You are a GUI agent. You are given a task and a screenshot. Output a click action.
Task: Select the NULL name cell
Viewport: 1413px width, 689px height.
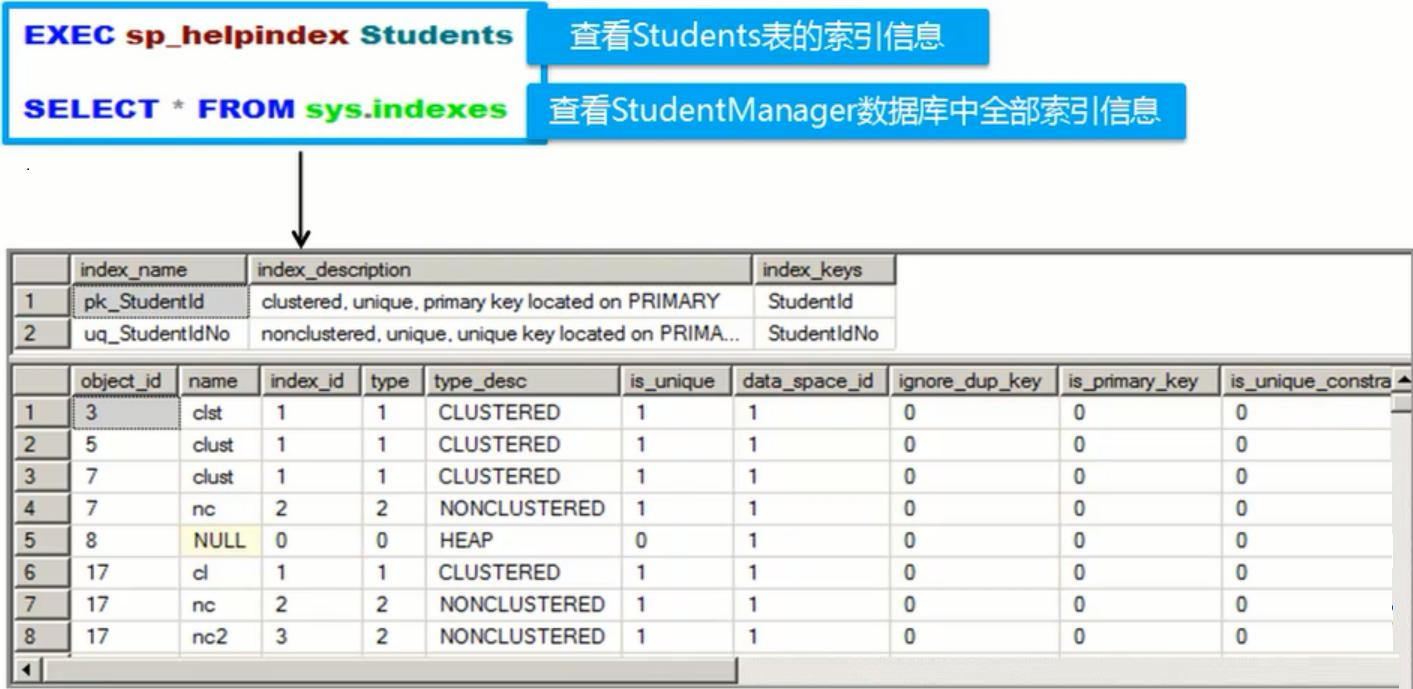219,541
